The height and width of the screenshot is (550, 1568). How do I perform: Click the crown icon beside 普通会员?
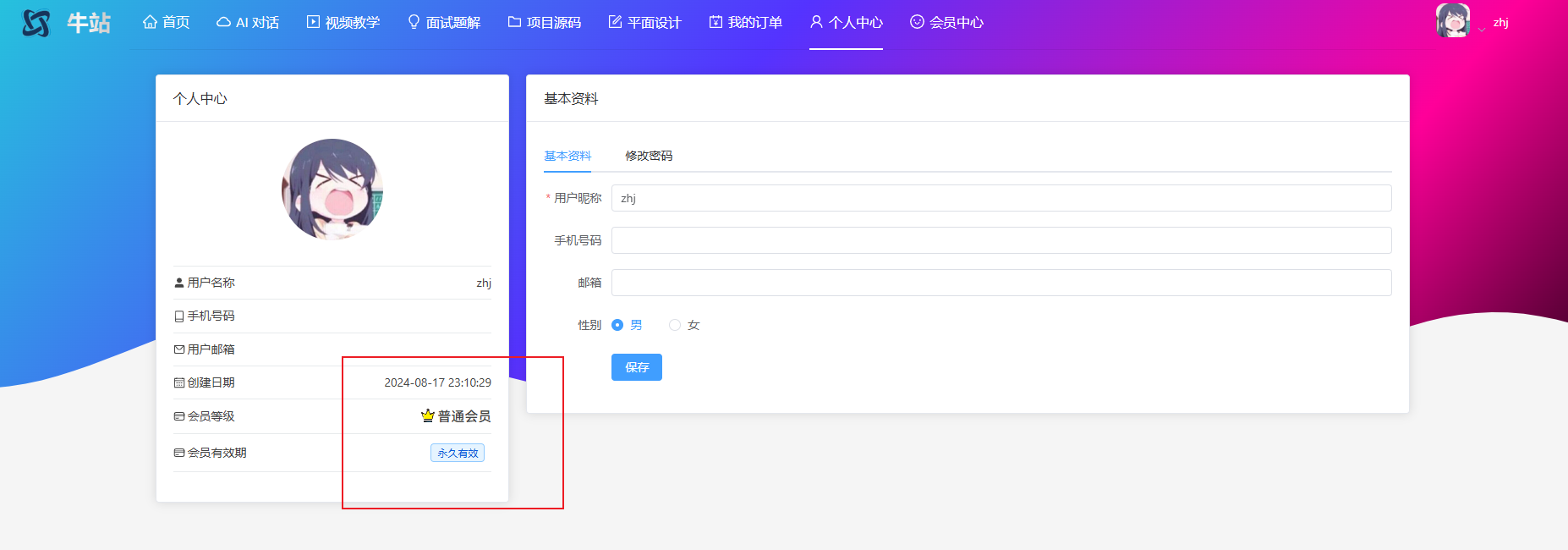coord(428,415)
